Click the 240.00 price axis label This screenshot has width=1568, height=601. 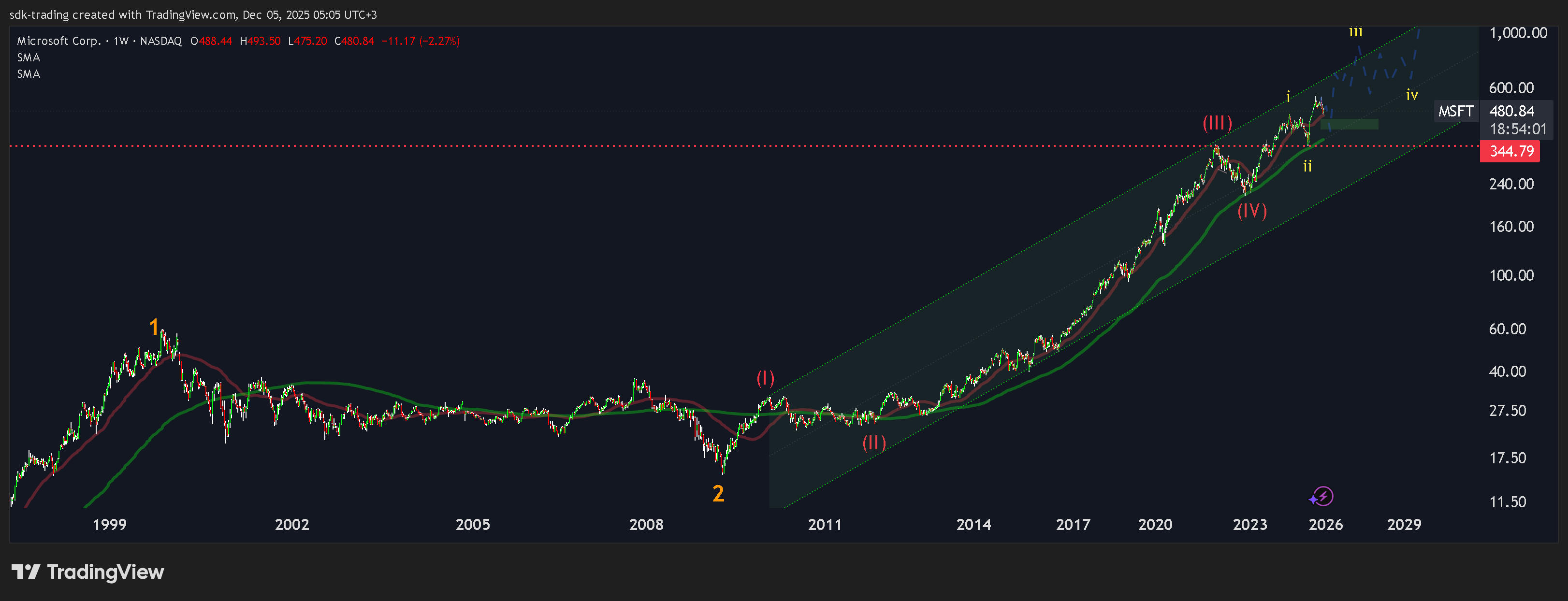[x=1511, y=184]
